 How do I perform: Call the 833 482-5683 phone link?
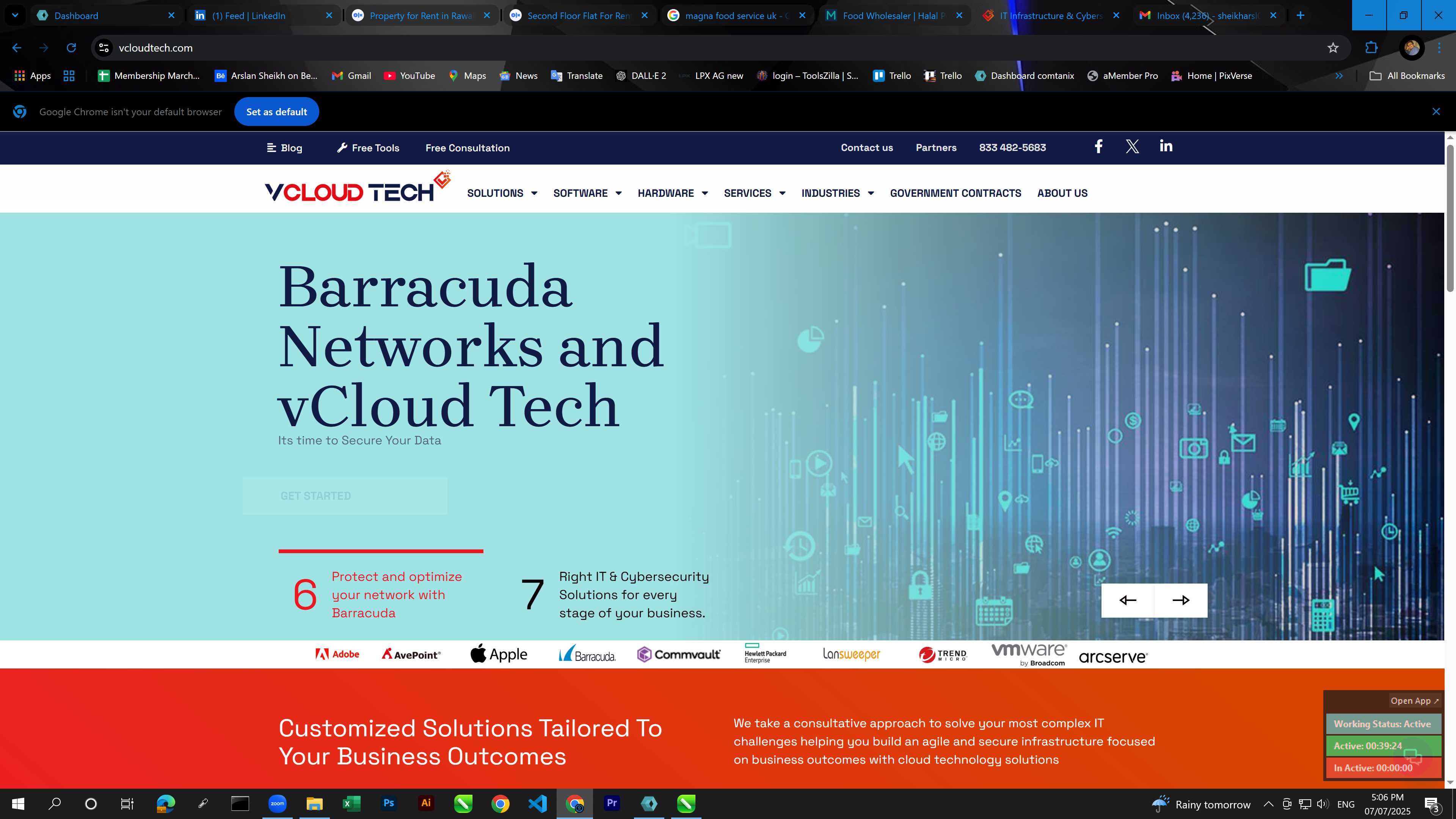coord(1012,147)
